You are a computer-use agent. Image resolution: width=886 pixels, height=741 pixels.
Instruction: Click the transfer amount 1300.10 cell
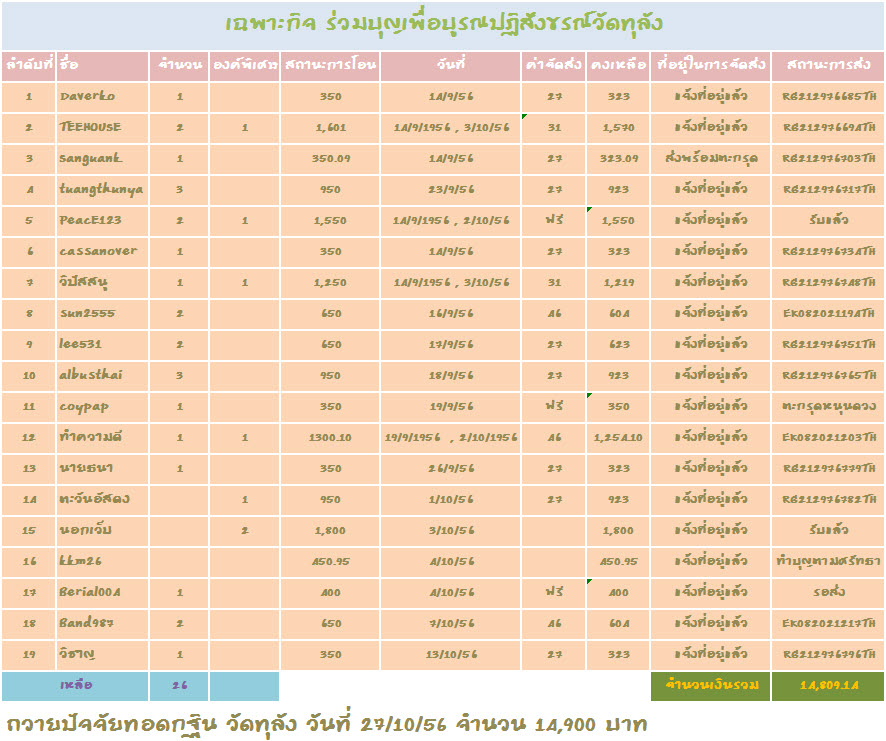click(329, 438)
